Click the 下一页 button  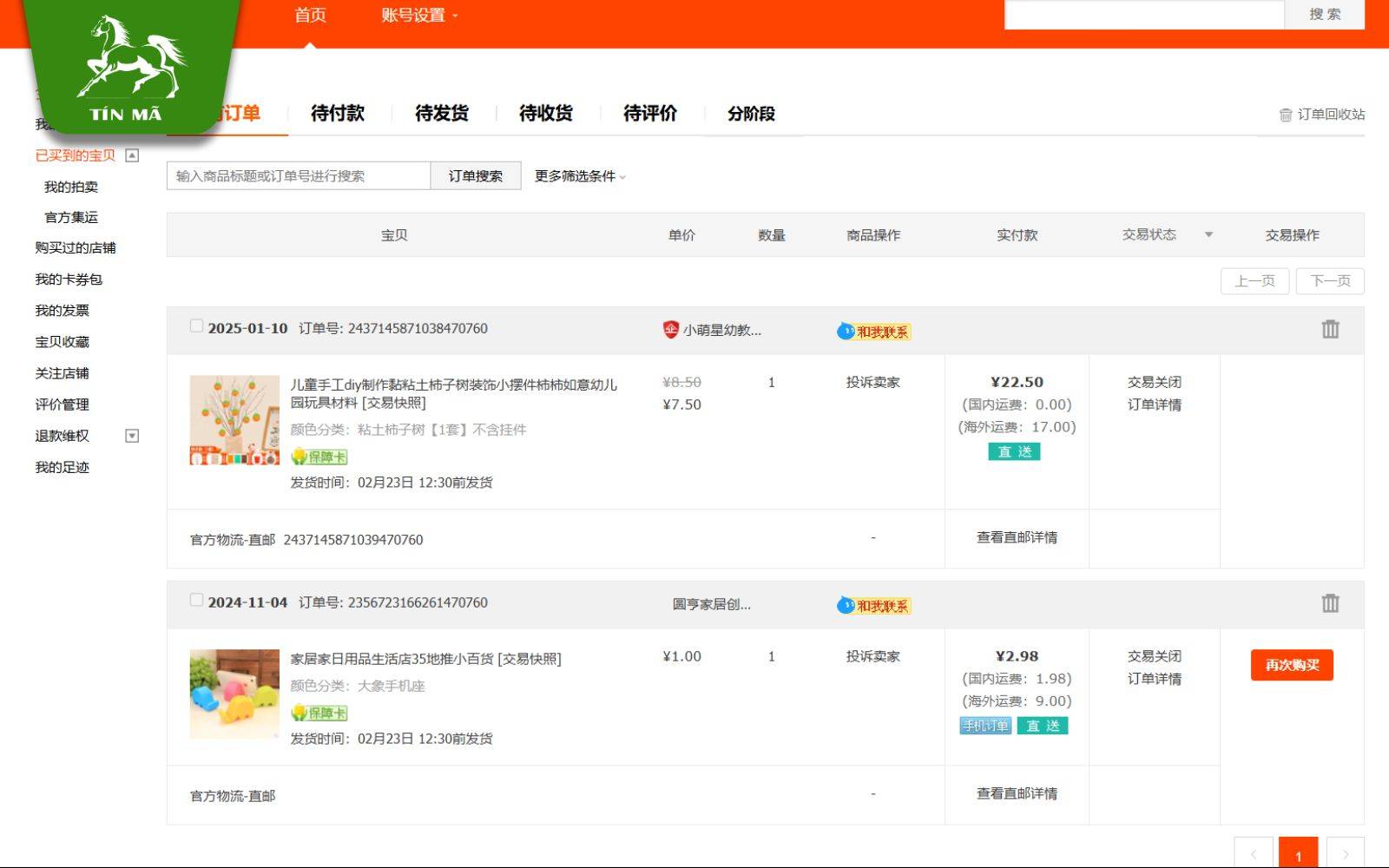tap(1330, 281)
